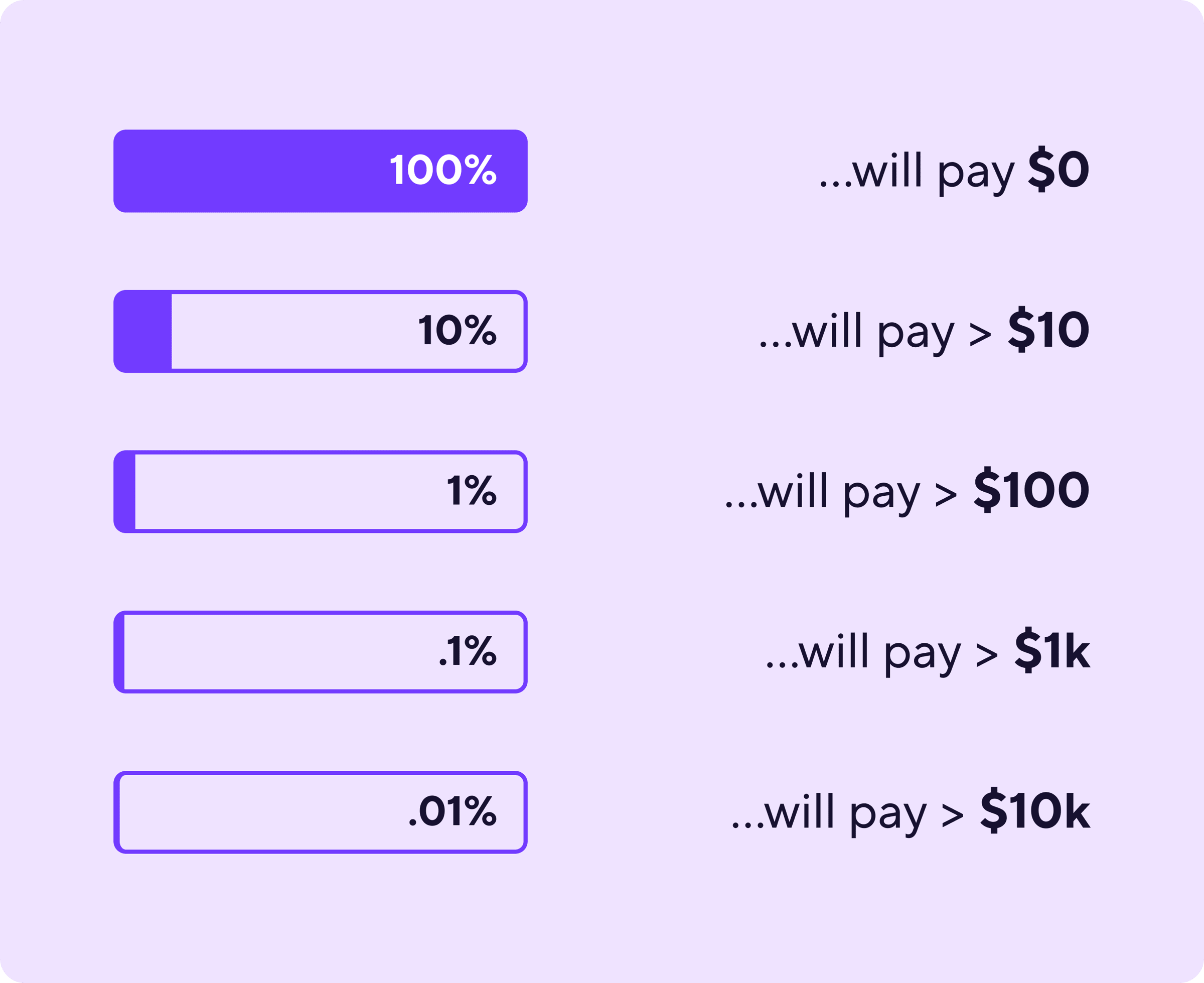The image size is (1204, 983).
Task: Click '...will pay > $1k' text
Action: pyautogui.click(x=928, y=652)
